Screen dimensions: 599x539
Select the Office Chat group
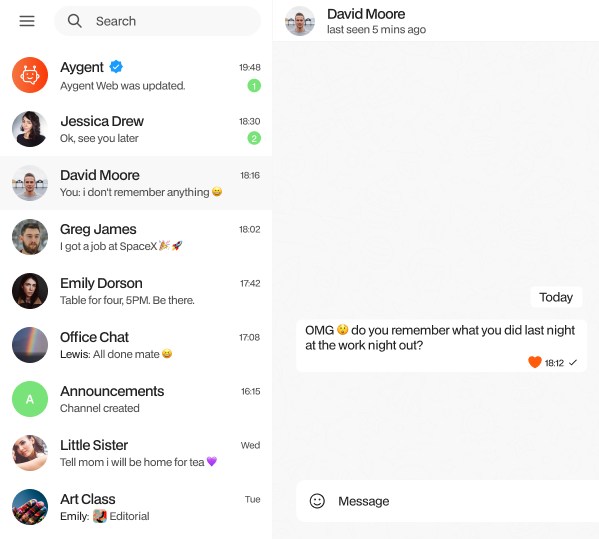136,345
